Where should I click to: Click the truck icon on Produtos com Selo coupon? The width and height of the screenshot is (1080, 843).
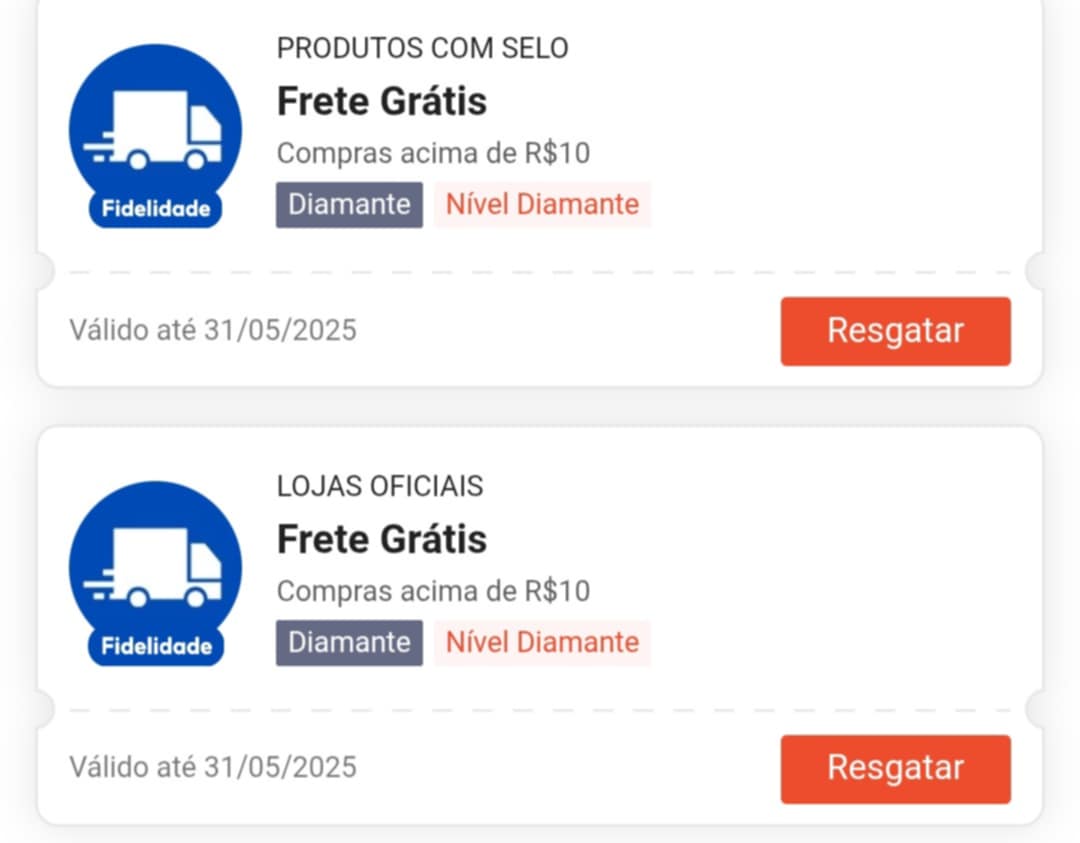pyautogui.click(x=153, y=130)
